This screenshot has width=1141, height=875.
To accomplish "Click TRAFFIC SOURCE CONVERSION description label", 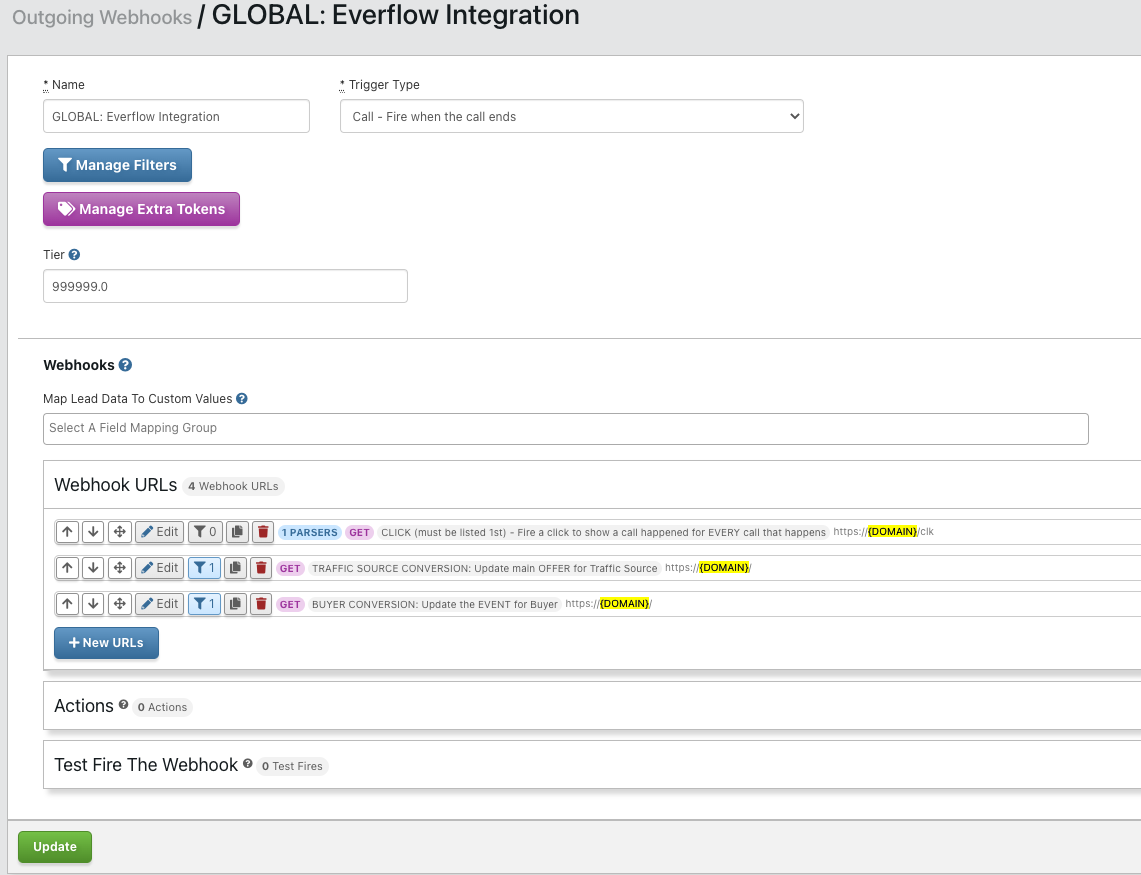I will 485,569.
